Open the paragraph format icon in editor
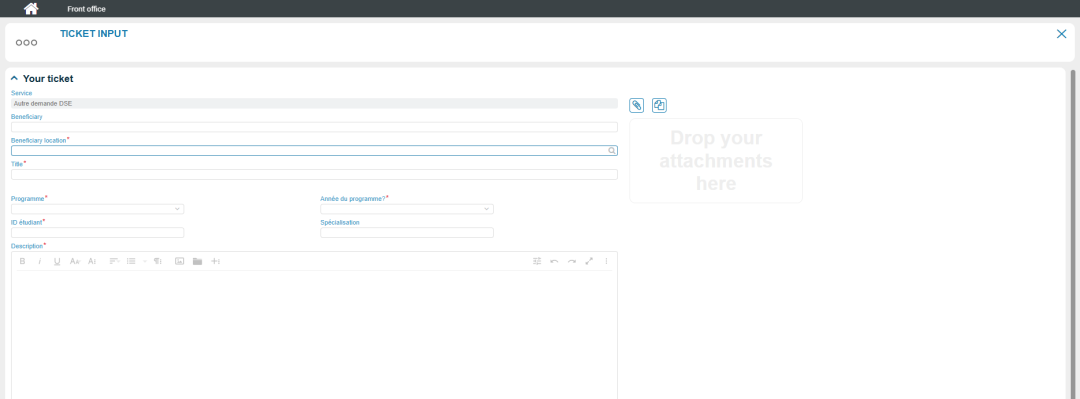Screen dimensions: 1080x399 [x=158, y=261]
